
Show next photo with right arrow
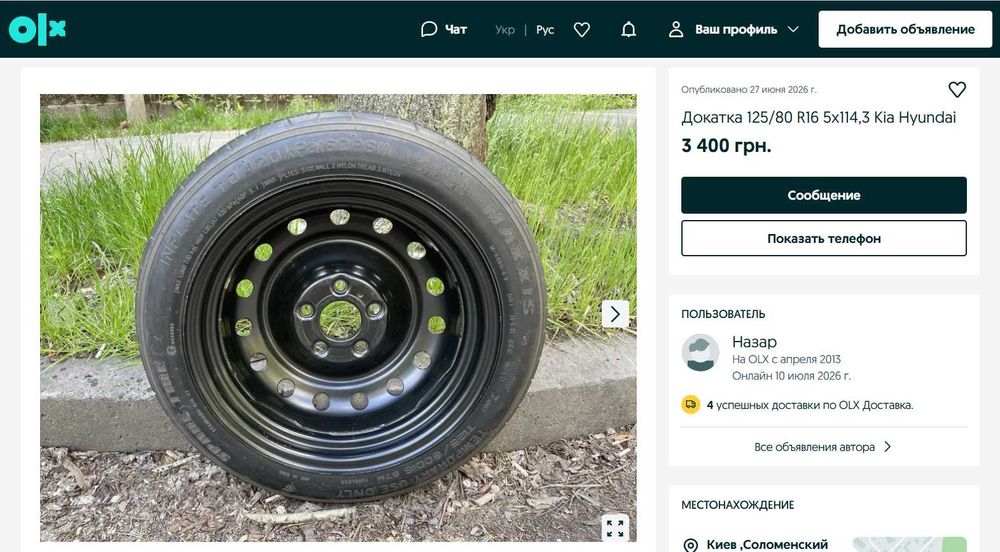[615, 314]
